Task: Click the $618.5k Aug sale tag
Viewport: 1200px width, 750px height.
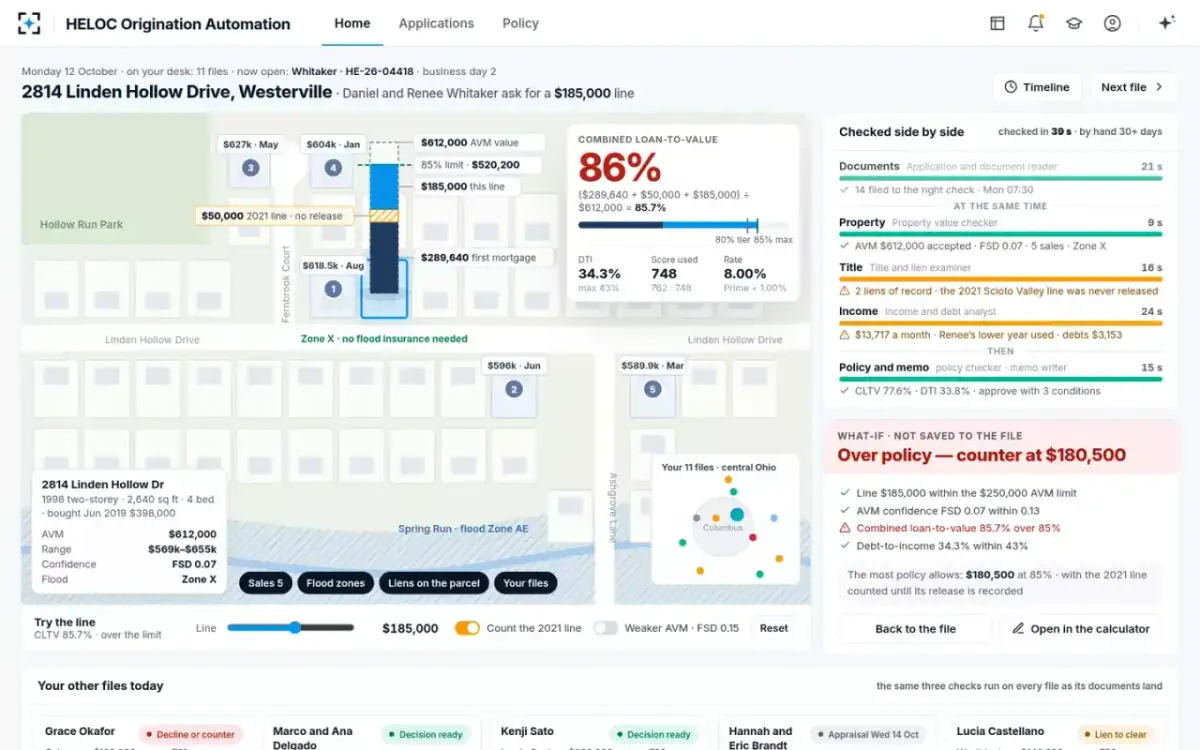Action: (333, 266)
